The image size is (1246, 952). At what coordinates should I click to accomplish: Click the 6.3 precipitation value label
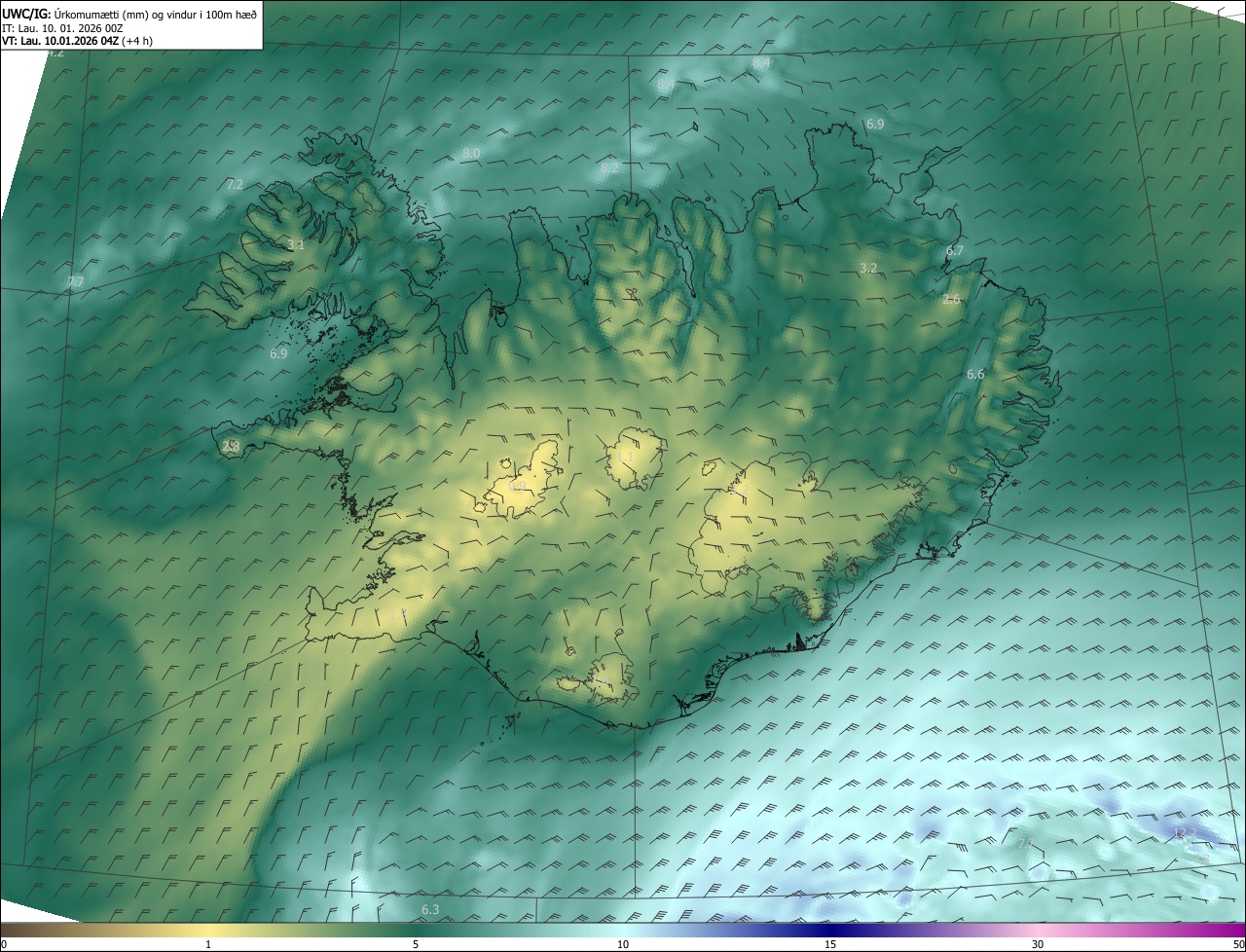coord(430,910)
